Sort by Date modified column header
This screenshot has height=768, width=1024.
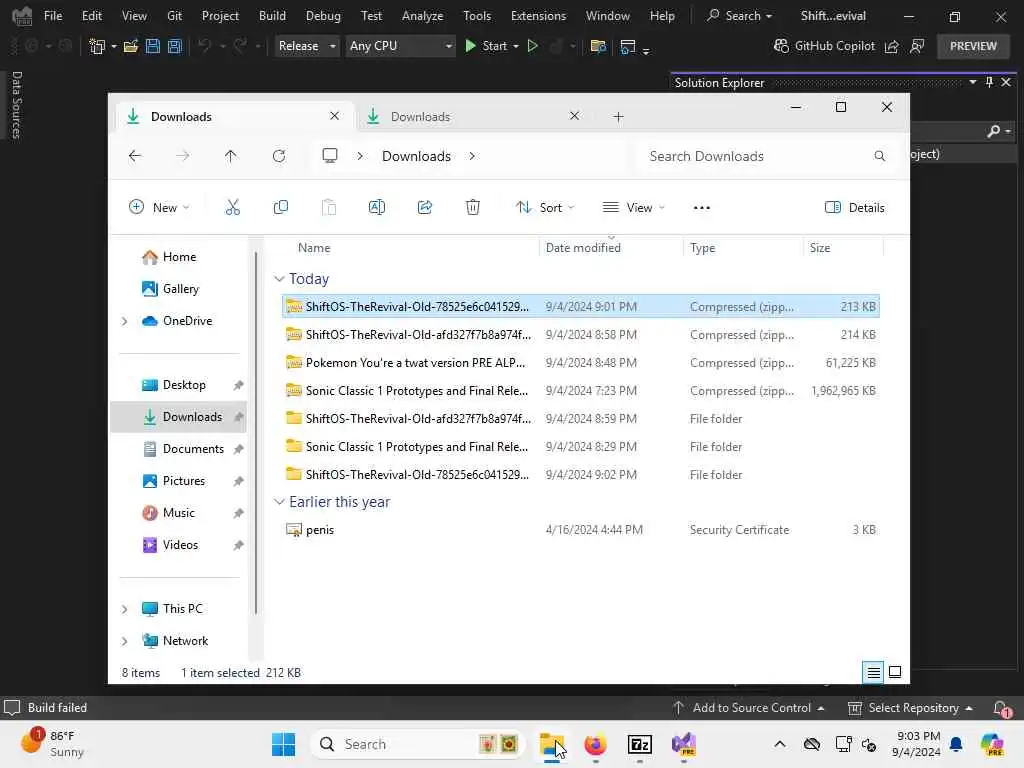tap(583, 248)
